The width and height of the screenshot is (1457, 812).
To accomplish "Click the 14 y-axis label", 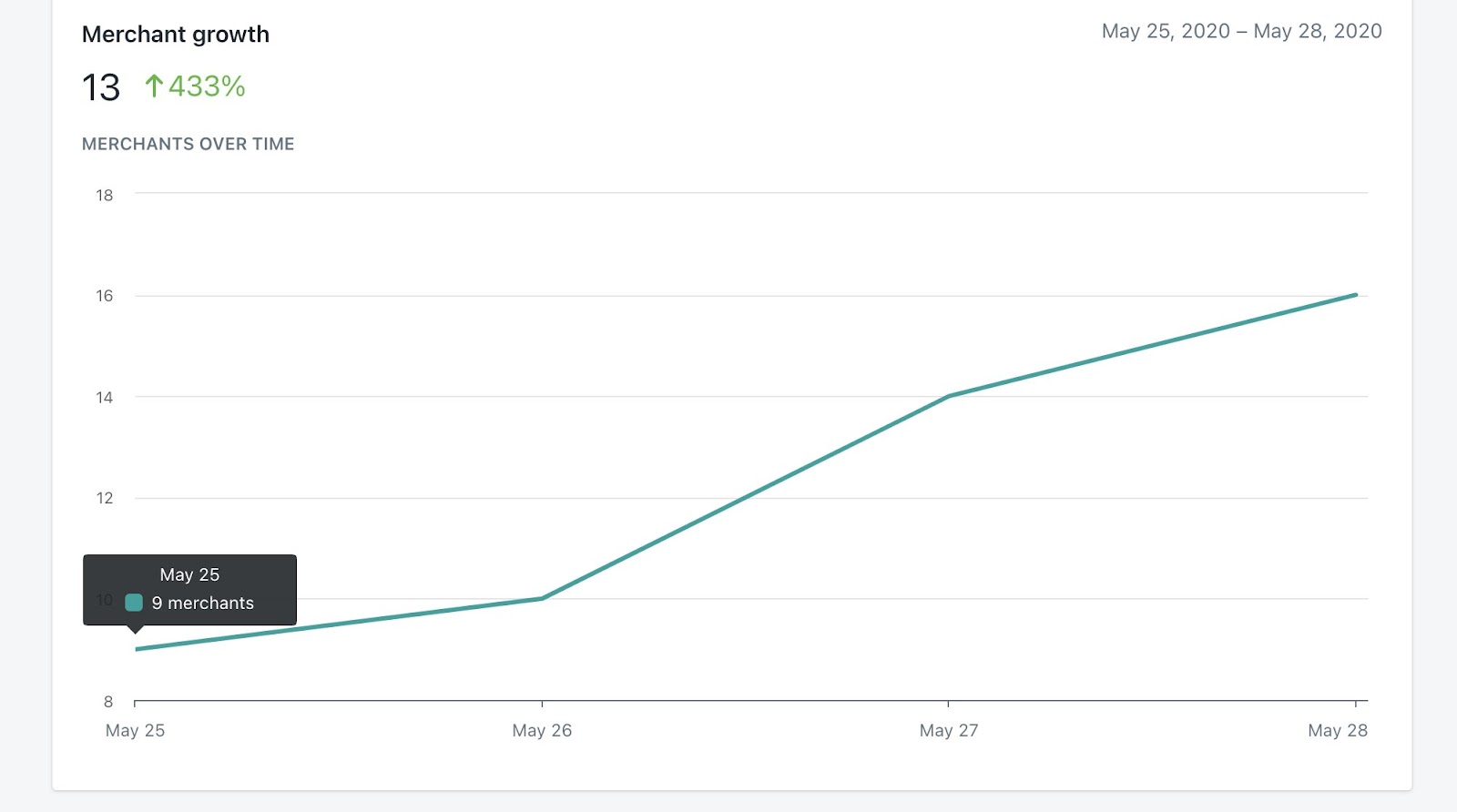I will pos(105,397).
